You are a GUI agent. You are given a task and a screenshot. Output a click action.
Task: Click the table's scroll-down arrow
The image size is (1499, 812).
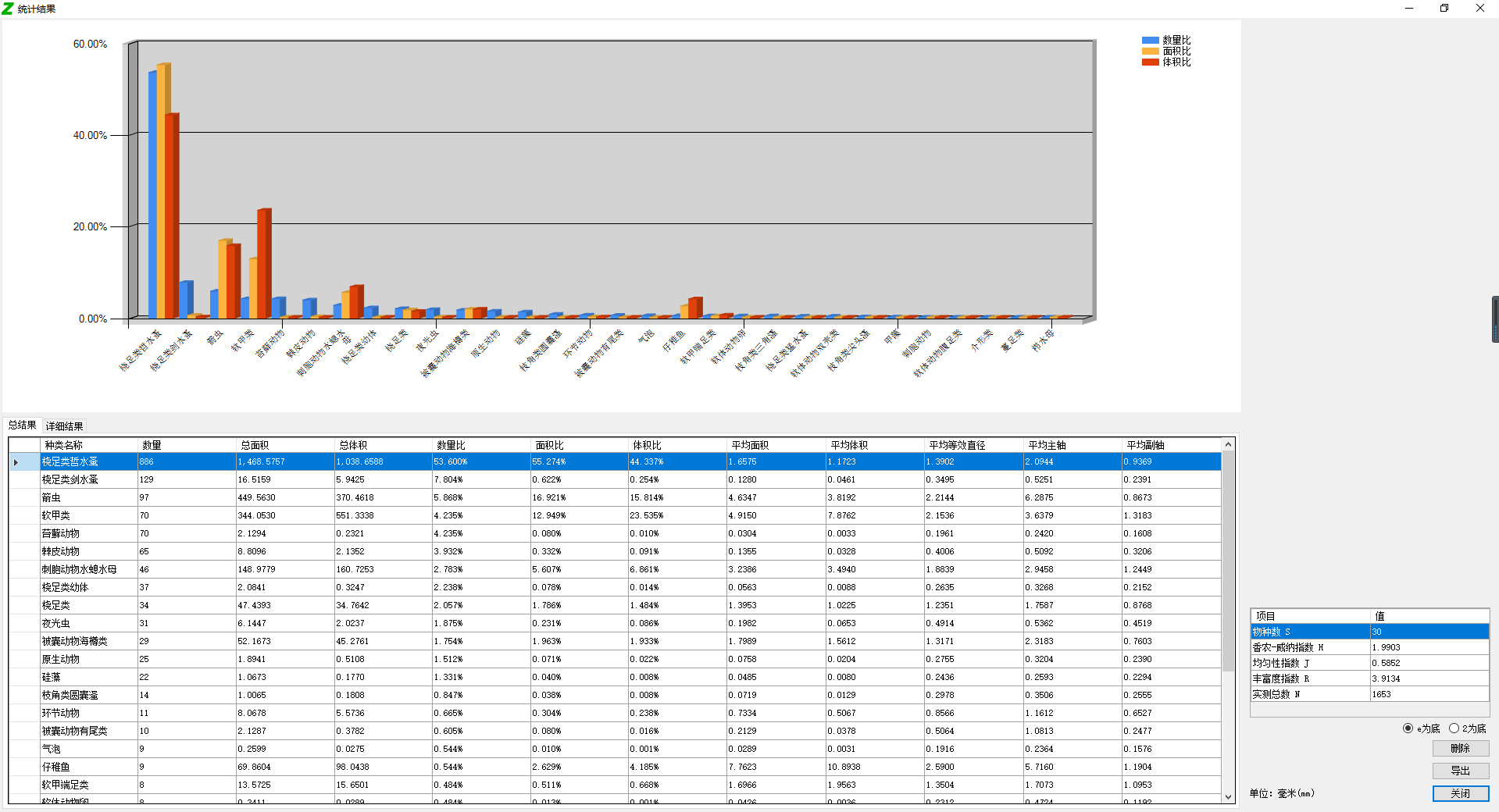pyautogui.click(x=1228, y=797)
